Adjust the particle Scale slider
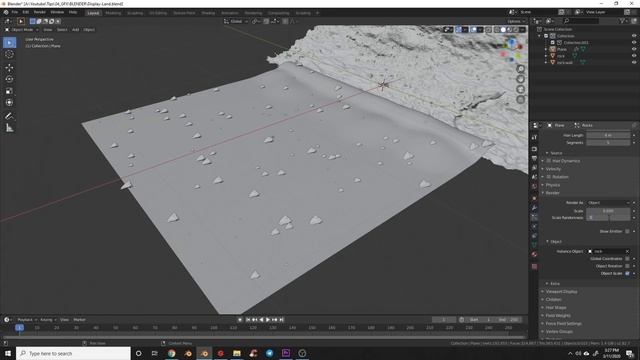 tap(608, 211)
